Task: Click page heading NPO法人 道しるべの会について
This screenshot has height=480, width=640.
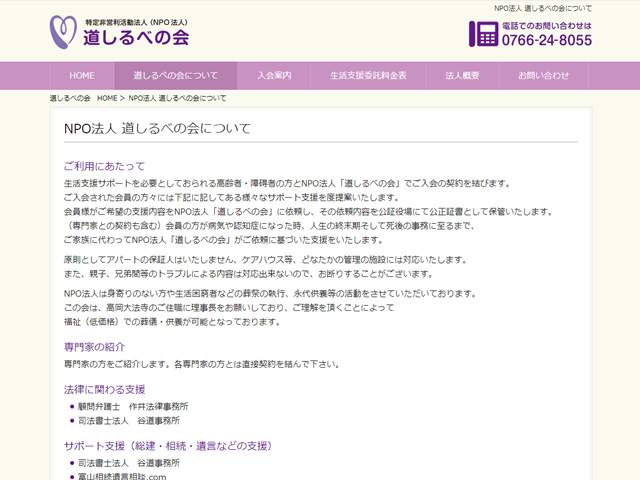Action: 157,129
